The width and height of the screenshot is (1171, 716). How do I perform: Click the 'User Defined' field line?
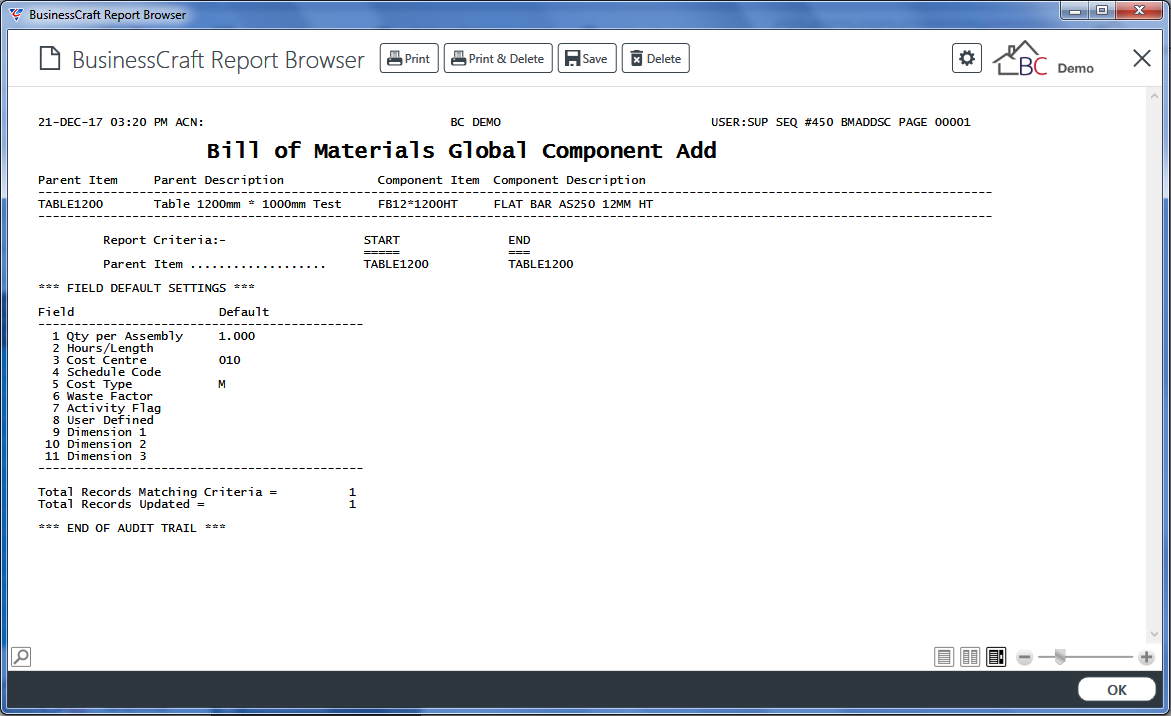pyautogui.click(x=102, y=420)
